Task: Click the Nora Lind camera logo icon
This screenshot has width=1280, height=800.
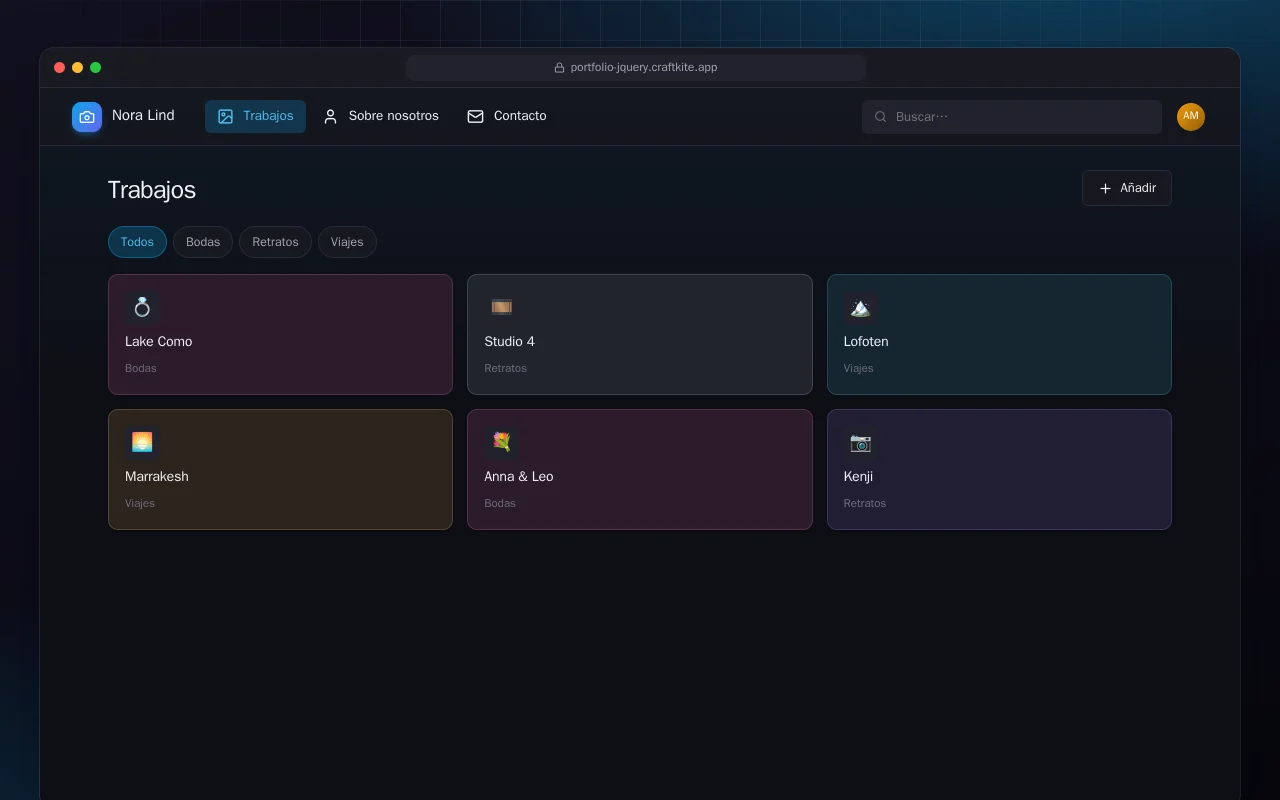Action: pos(87,117)
